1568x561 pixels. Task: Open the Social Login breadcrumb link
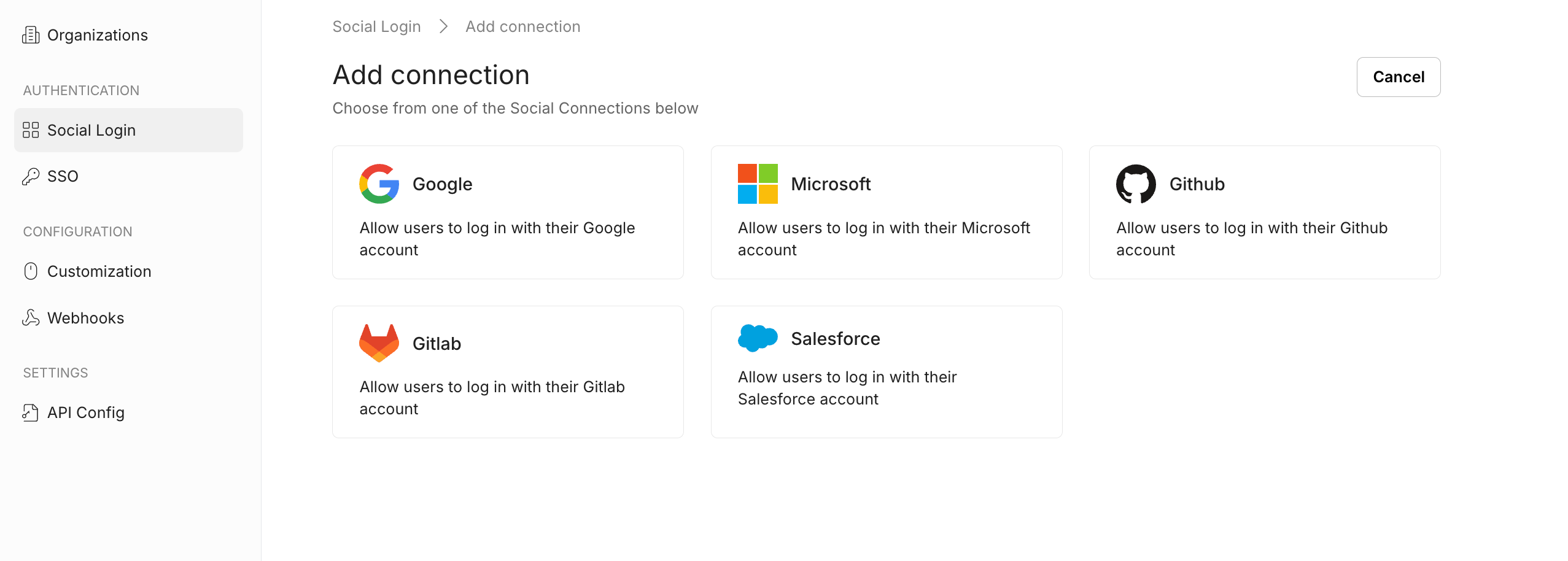pos(376,26)
